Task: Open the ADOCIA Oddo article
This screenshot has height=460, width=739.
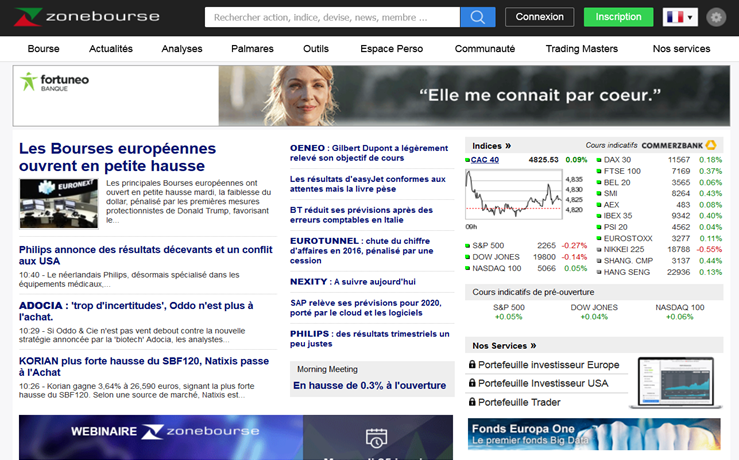Action: [x=136, y=311]
